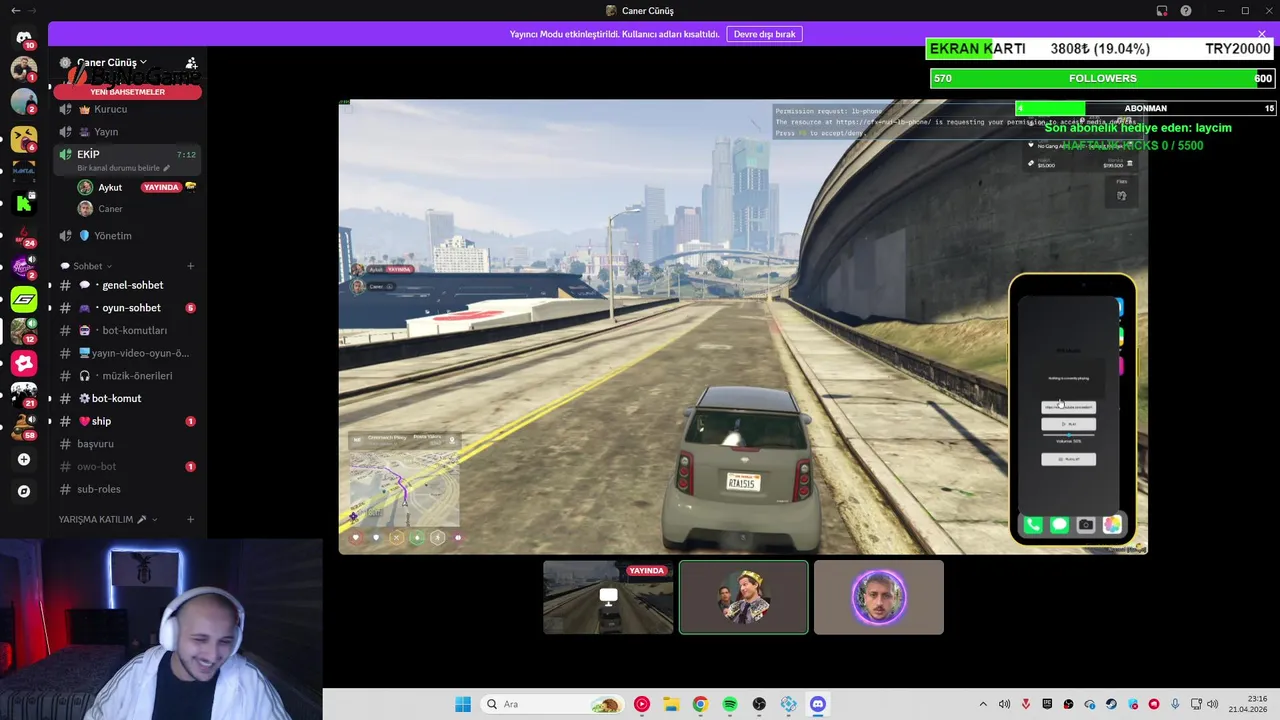Switch to Discord in taskbar
Image resolution: width=1280 pixels, height=720 pixels.
[x=818, y=704]
